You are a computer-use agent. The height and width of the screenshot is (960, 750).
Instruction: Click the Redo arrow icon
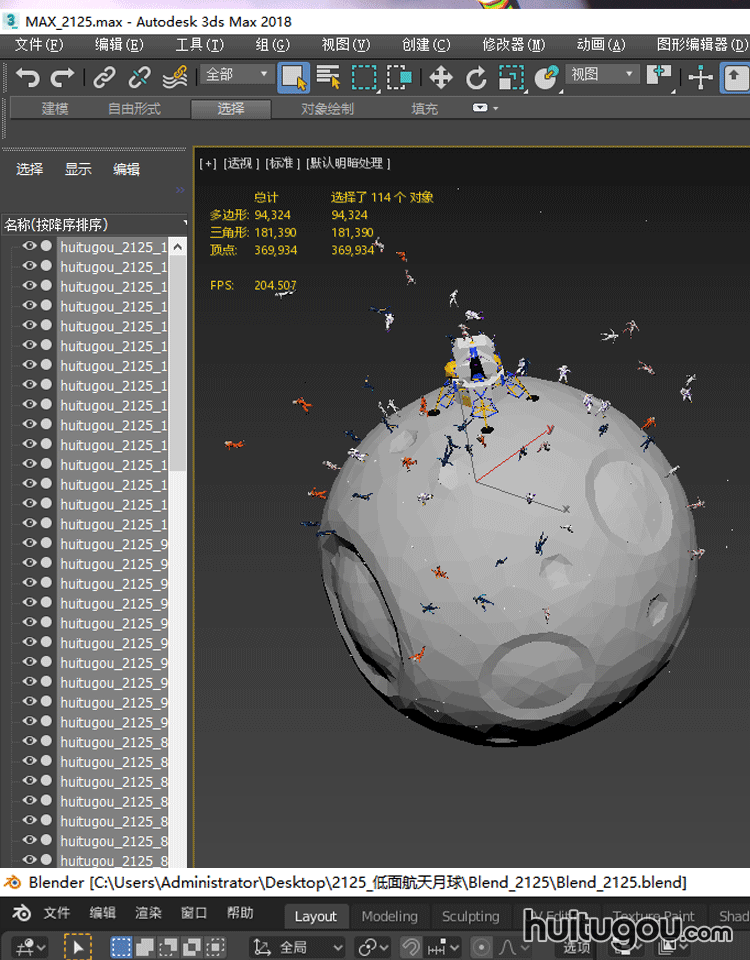(x=62, y=77)
